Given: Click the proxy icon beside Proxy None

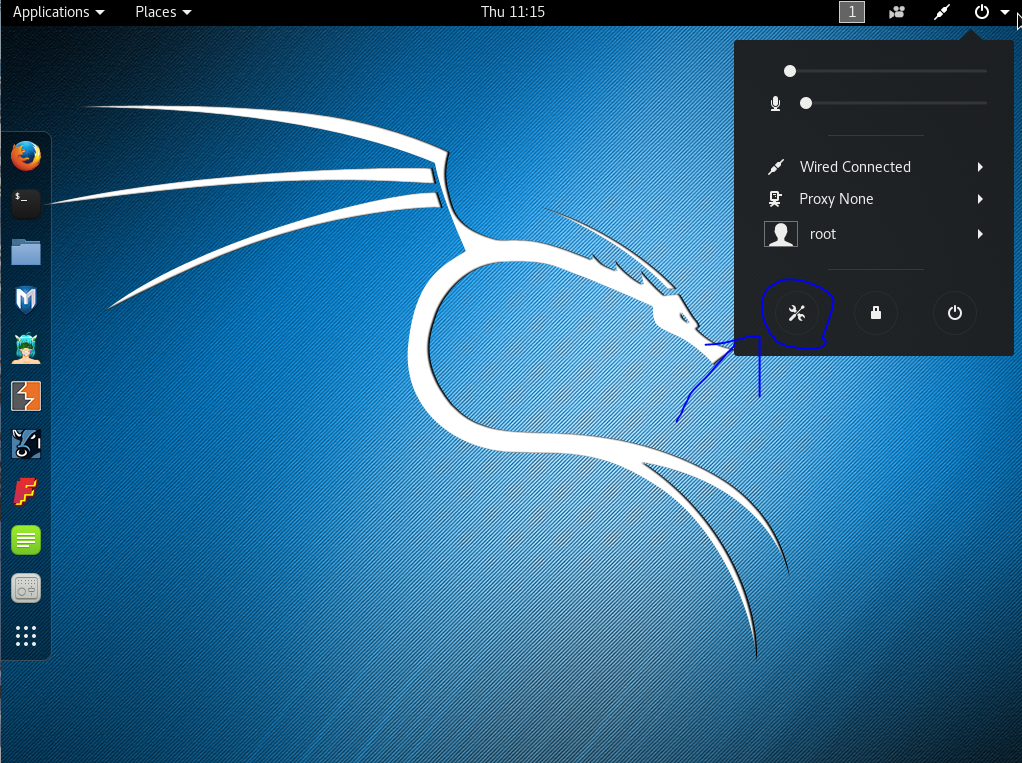Looking at the screenshot, I should 776,199.
